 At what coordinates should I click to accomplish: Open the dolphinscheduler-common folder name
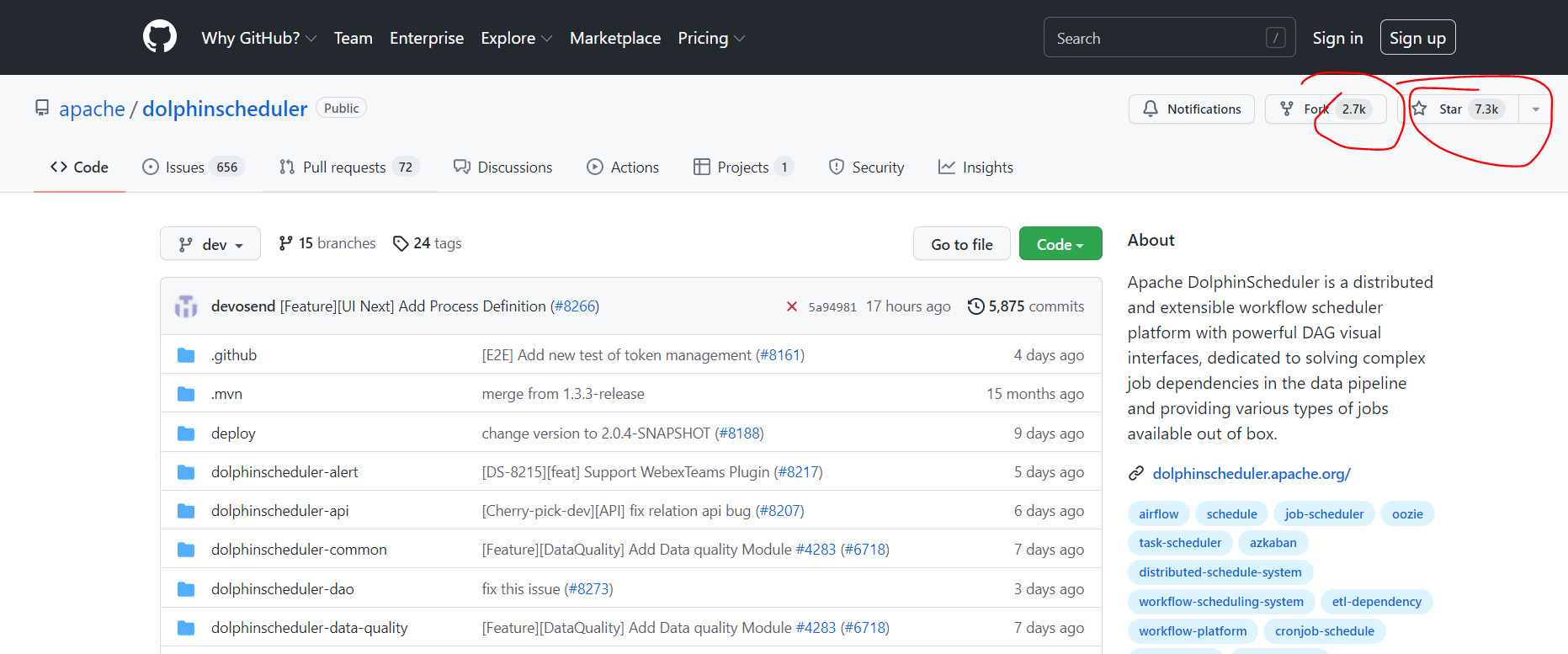coord(299,550)
